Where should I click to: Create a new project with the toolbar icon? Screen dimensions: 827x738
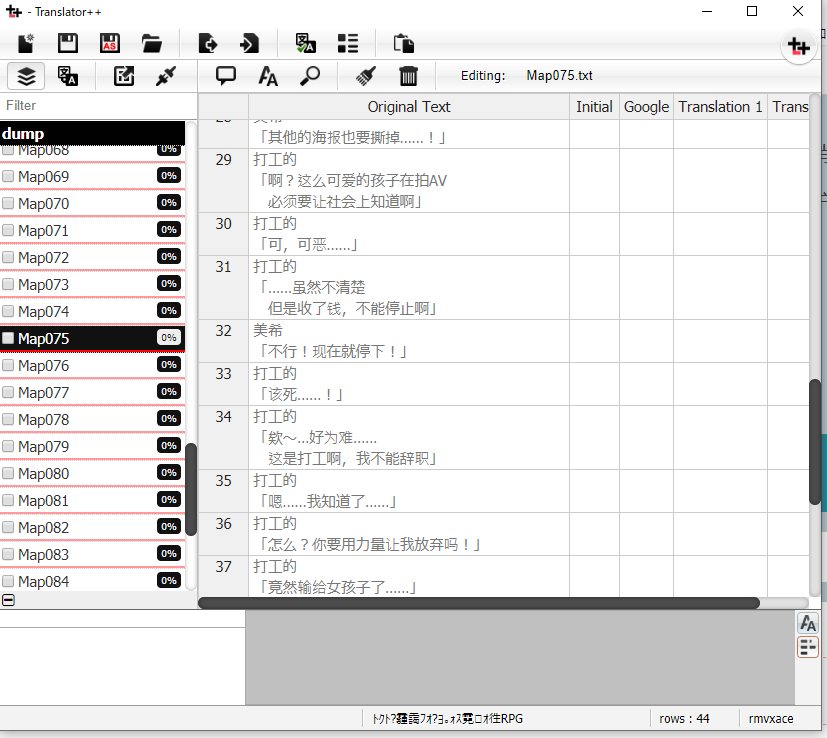point(26,43)
